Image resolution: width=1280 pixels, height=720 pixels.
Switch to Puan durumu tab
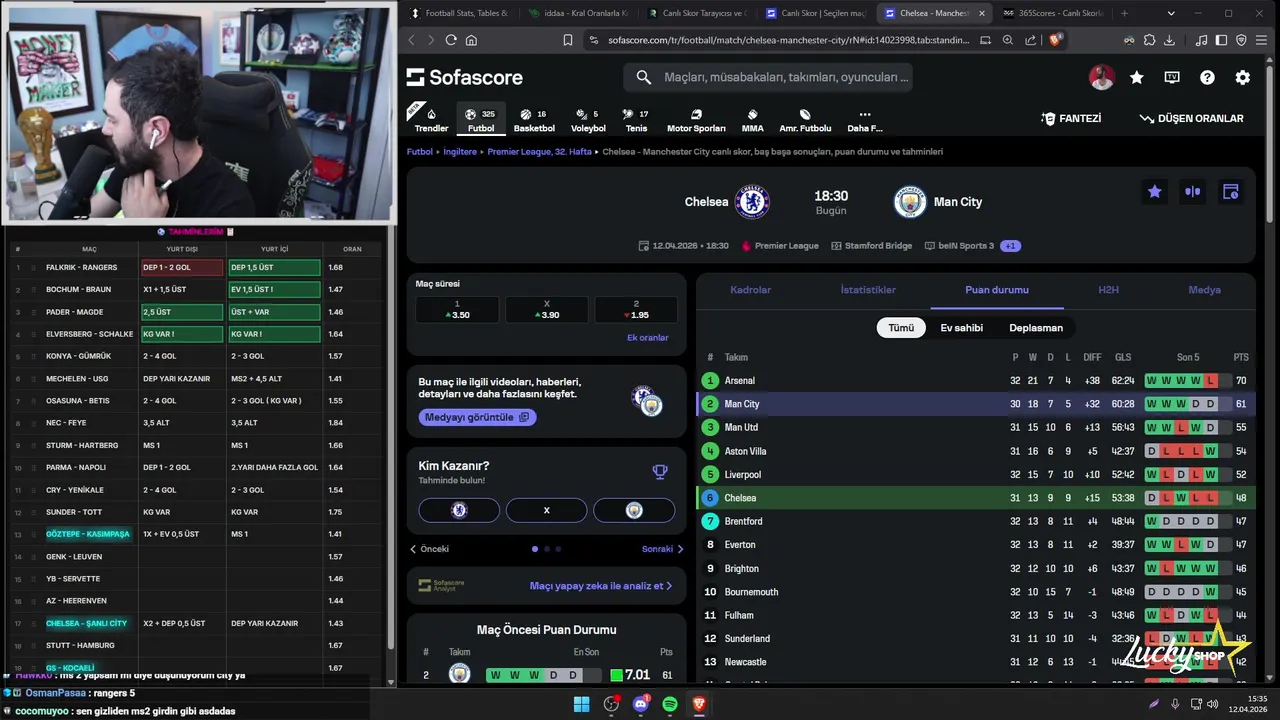tap(996, 290)
